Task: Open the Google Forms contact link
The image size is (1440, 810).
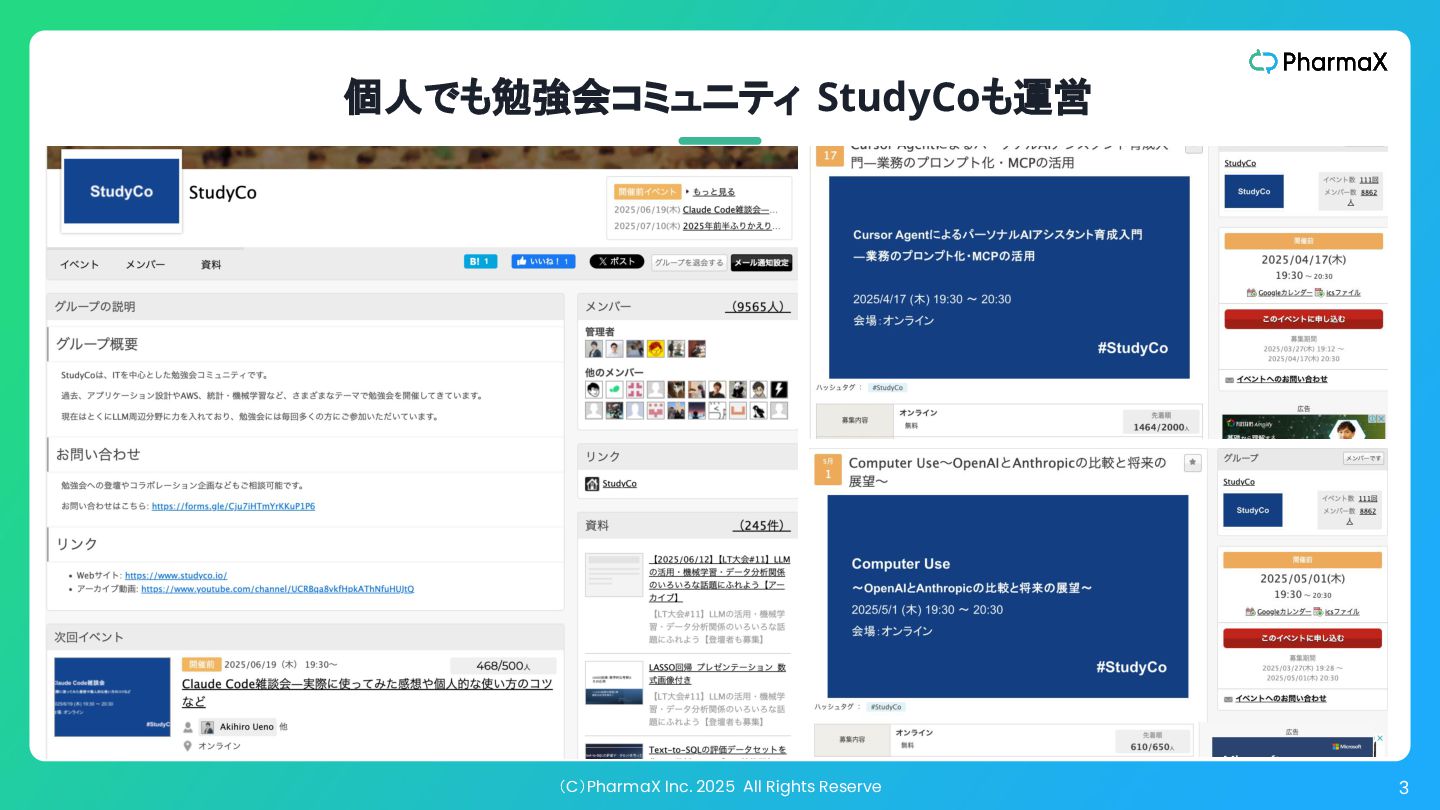Action: [x=233, y=506]
